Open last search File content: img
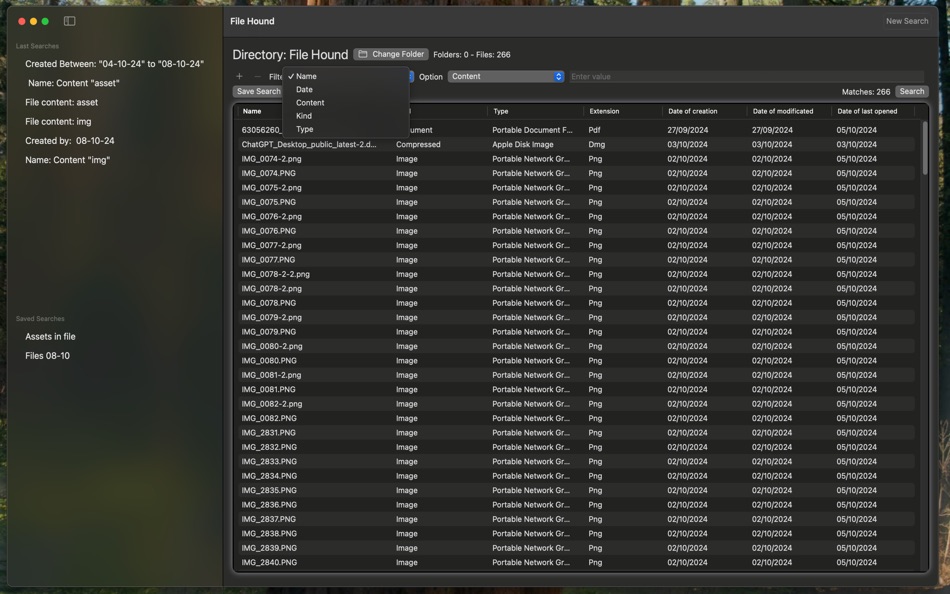 tap(58, 122)
